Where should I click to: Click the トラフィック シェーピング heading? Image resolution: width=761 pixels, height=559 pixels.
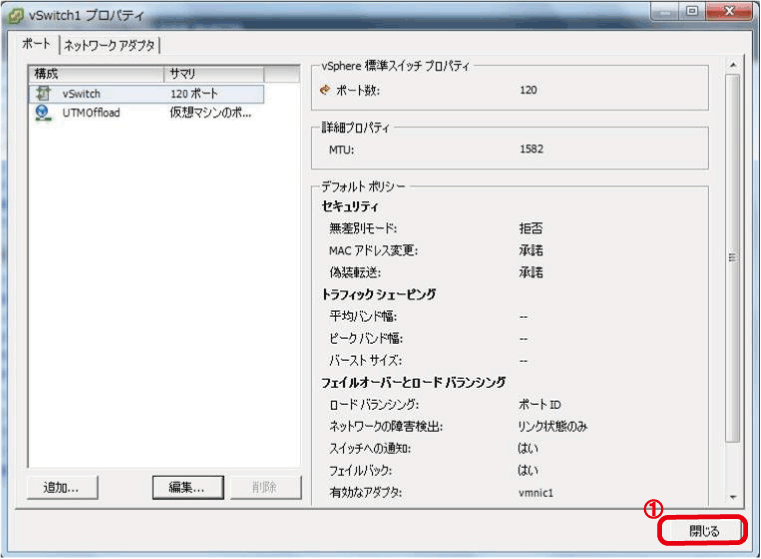coord(379,294)
